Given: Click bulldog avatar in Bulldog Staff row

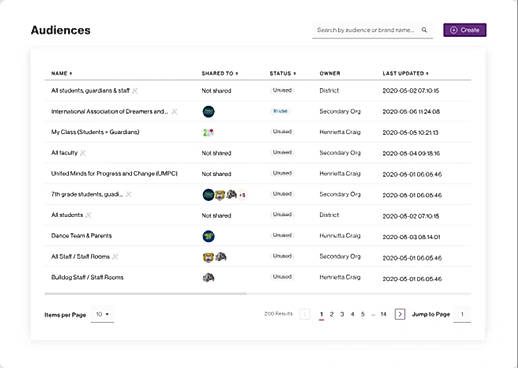Looking at the screenshot, I should coord(208,277).
